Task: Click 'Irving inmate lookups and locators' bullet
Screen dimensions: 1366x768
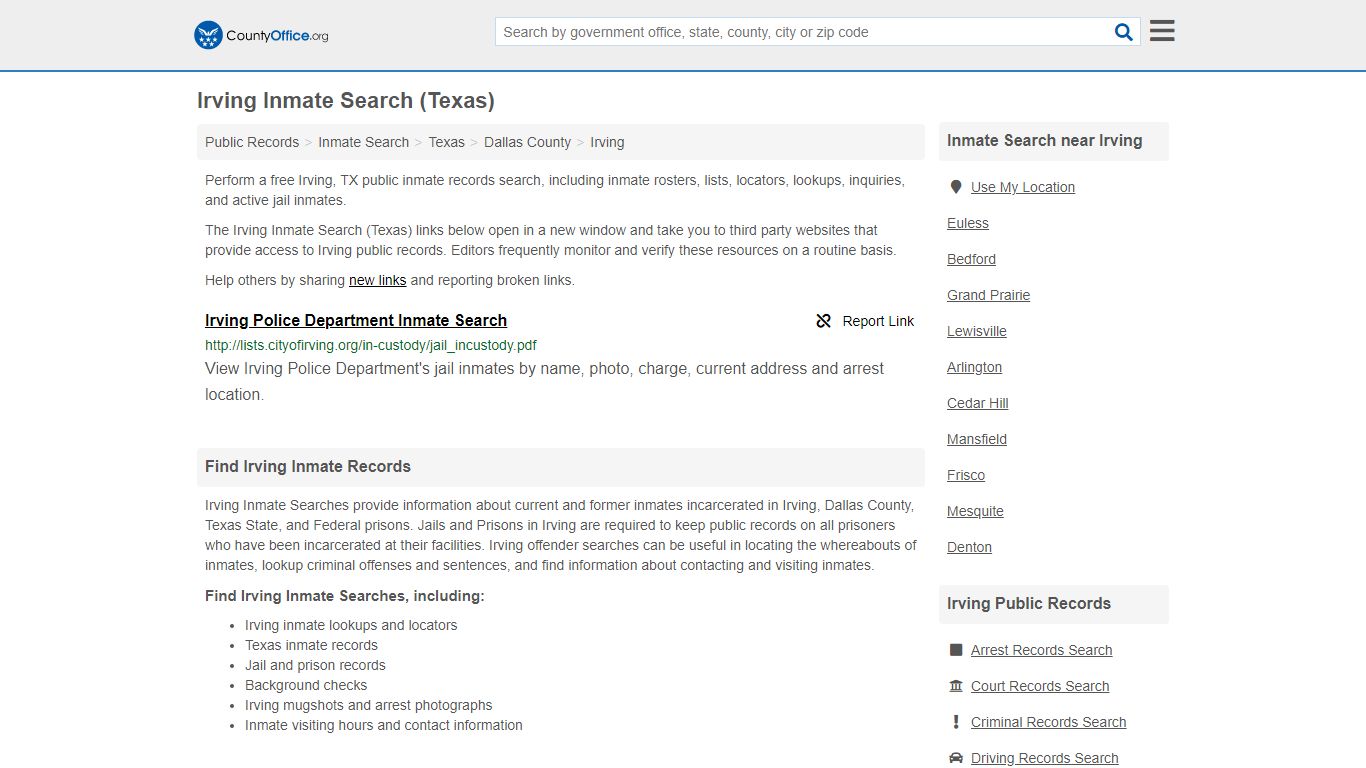Action: pos(351,625)
